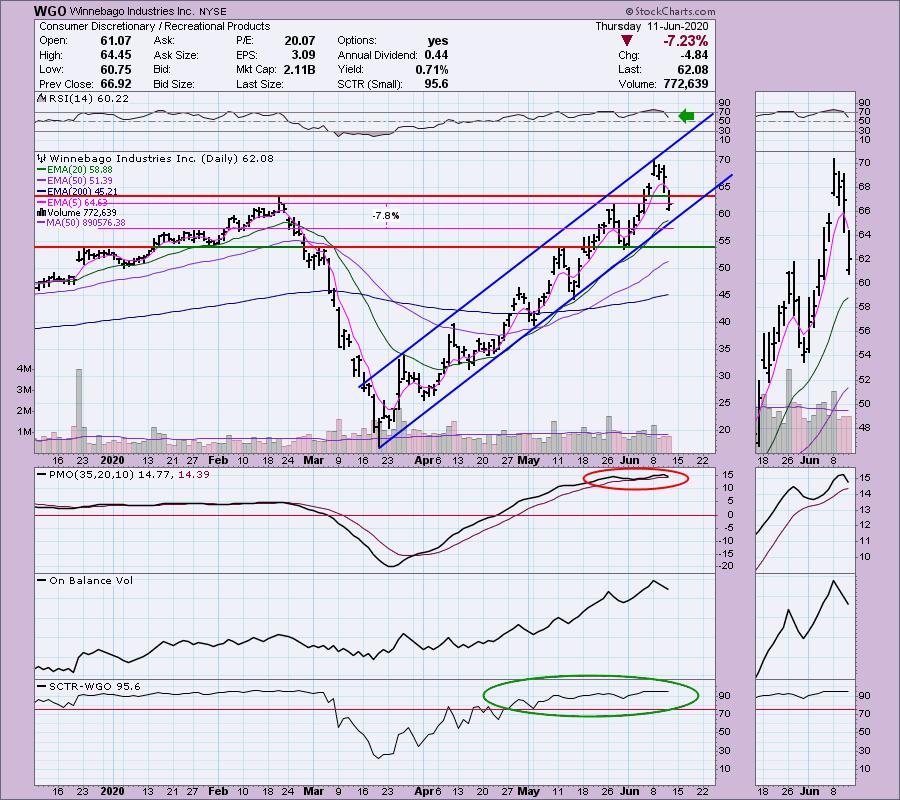Select the magenta EMA(5) legend line swatch
The width and height of the screenshot is (900, 800).
click(x=42, y=202)
